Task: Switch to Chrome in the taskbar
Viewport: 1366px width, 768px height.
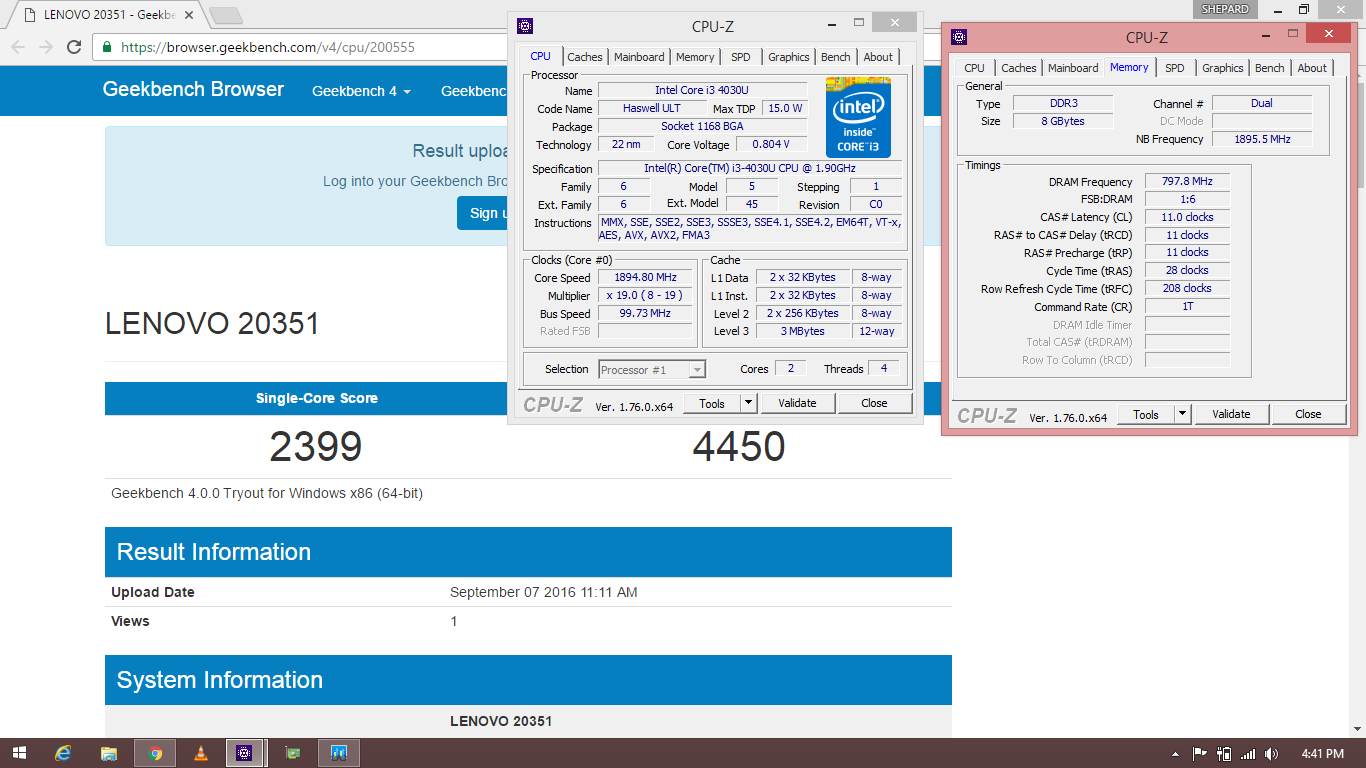Action: 156,753
